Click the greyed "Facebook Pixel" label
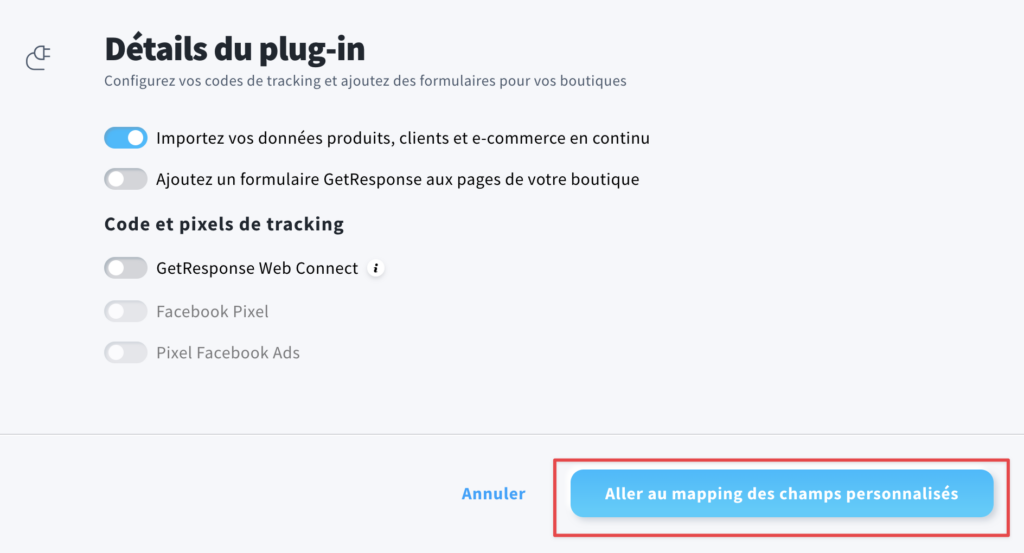The width and height of the screenshot is (1024, 553). click(212, 311)
